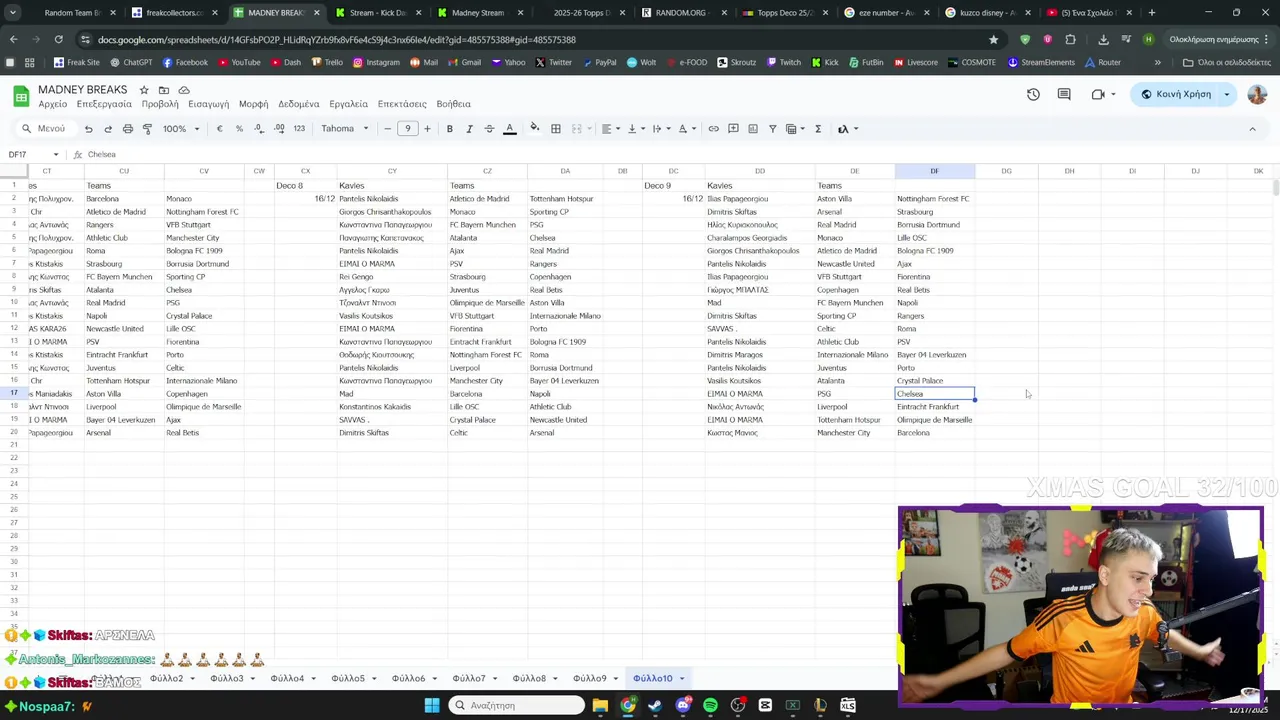
Task: Create a filter with funnel icon
Action: click(x=772, y=129)
